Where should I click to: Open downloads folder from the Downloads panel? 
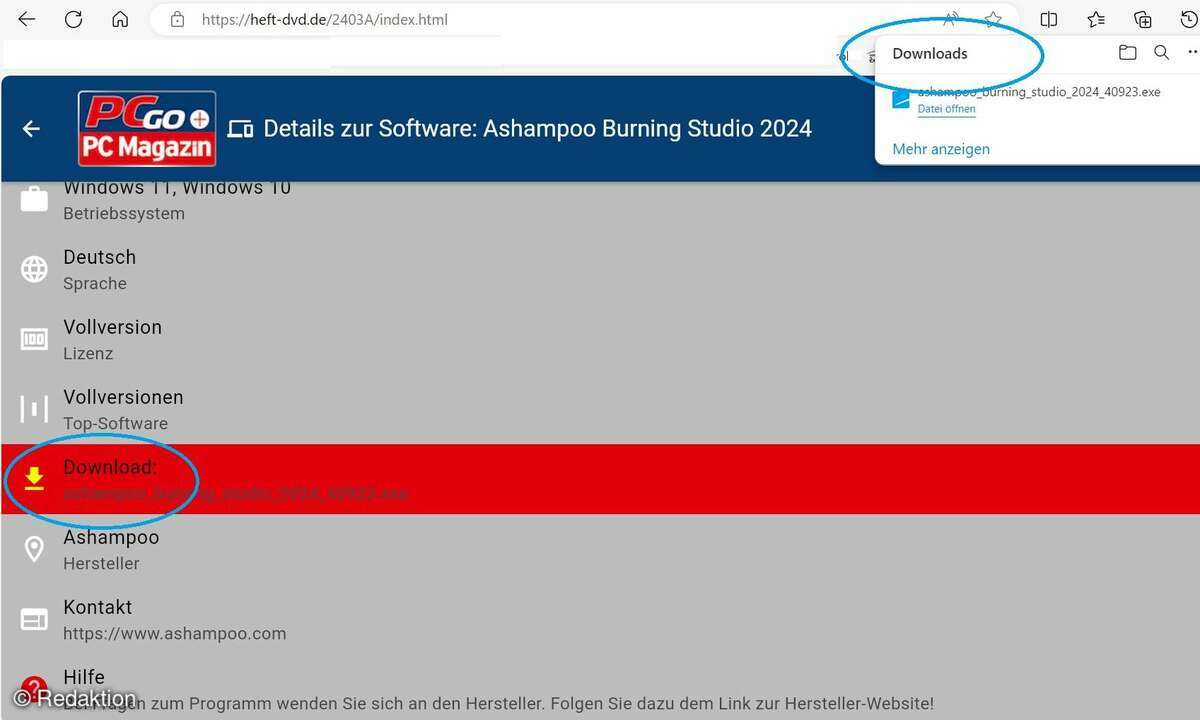1128,53
